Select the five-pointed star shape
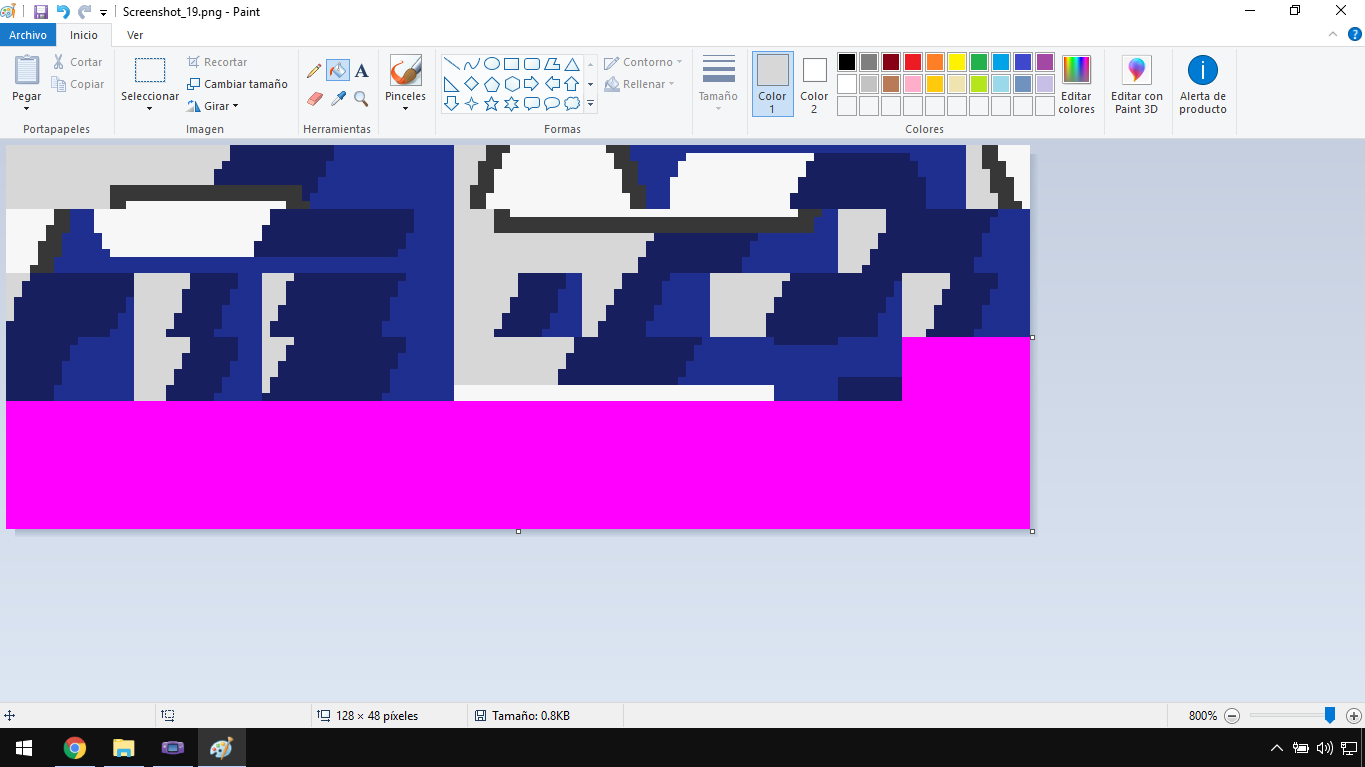Viewport: 1365px width, 767px height. click(x=491, y=104)
